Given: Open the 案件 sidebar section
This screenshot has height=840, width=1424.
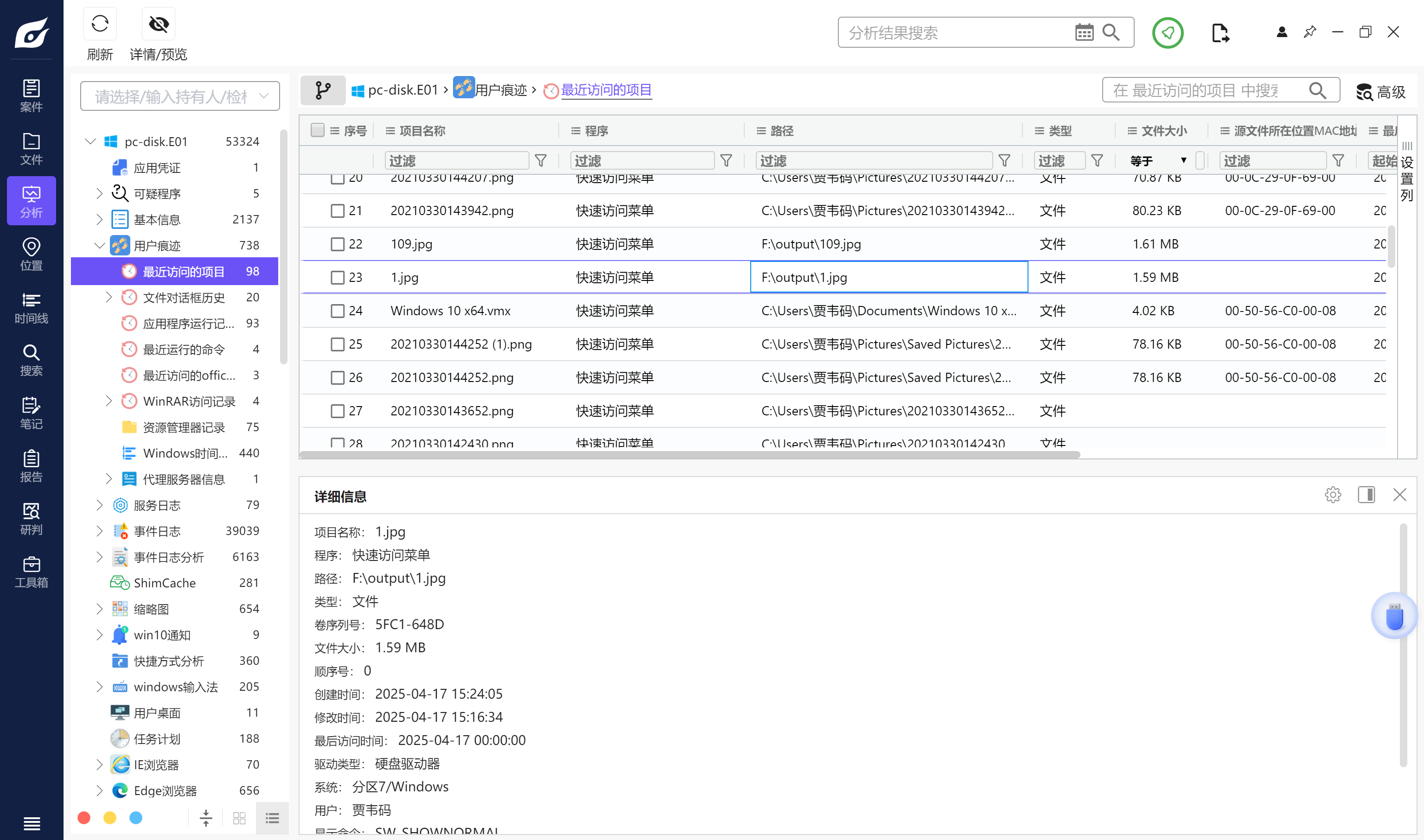Looking at the screenshot, I should coord(31,95).
